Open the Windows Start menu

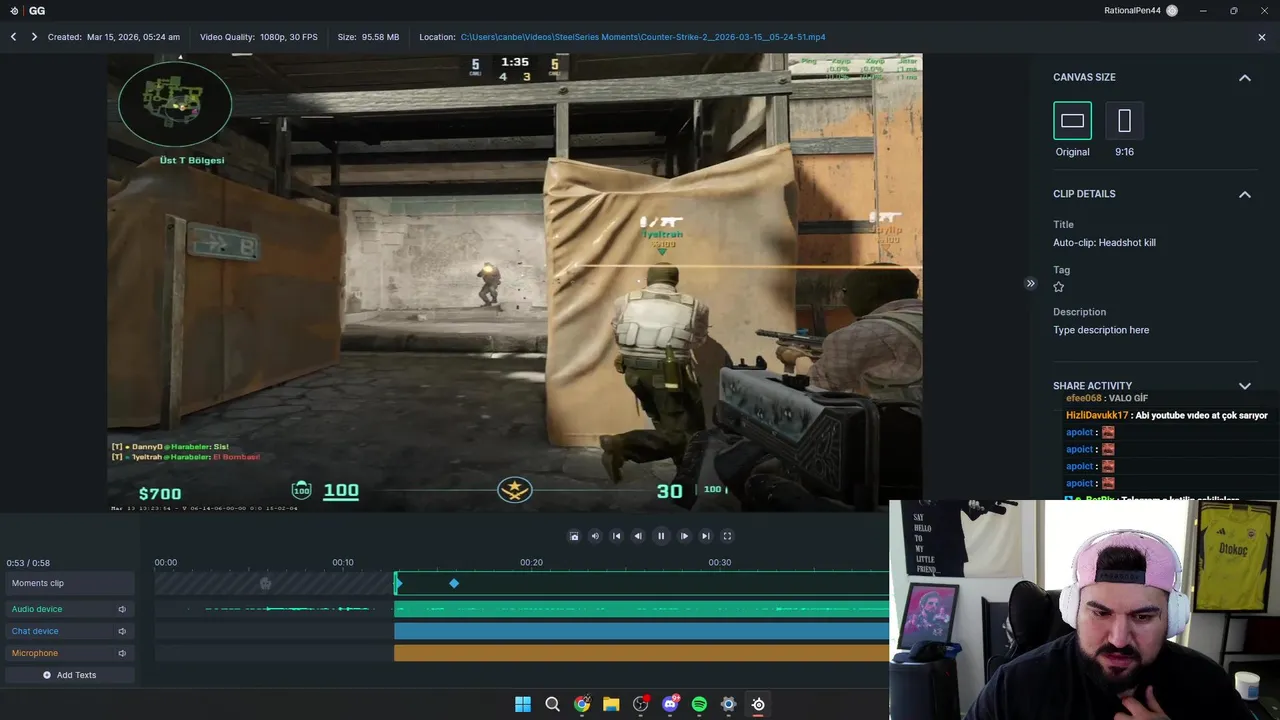point(523,704)
